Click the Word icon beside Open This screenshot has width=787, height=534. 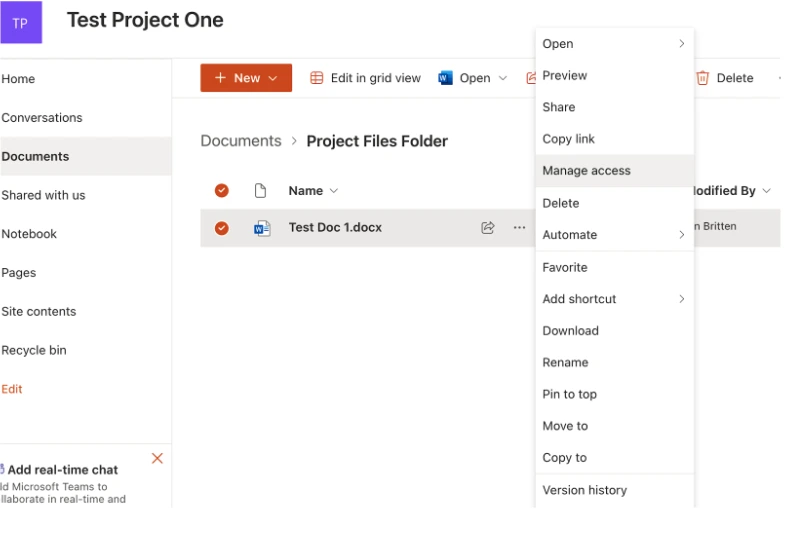pos(446,78)
